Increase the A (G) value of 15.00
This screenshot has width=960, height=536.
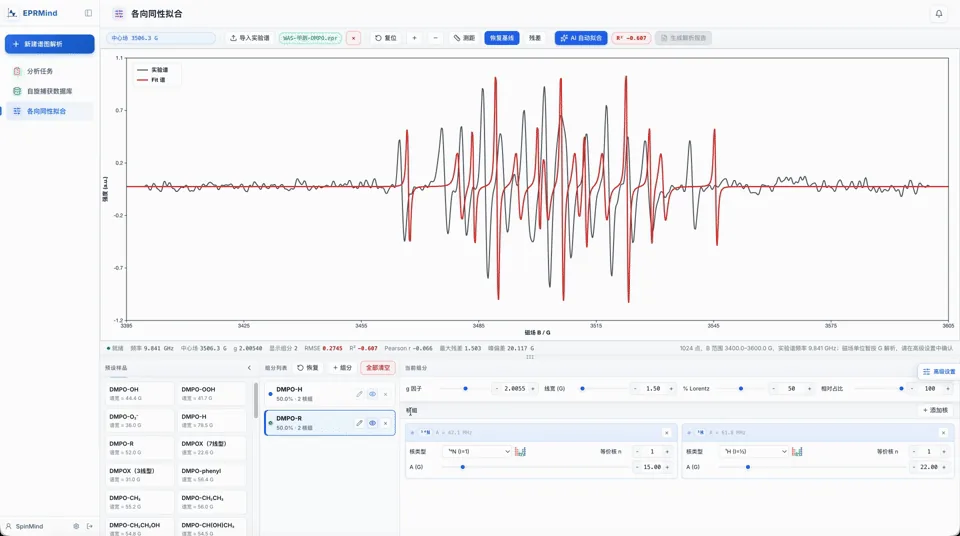coord(667,467)
